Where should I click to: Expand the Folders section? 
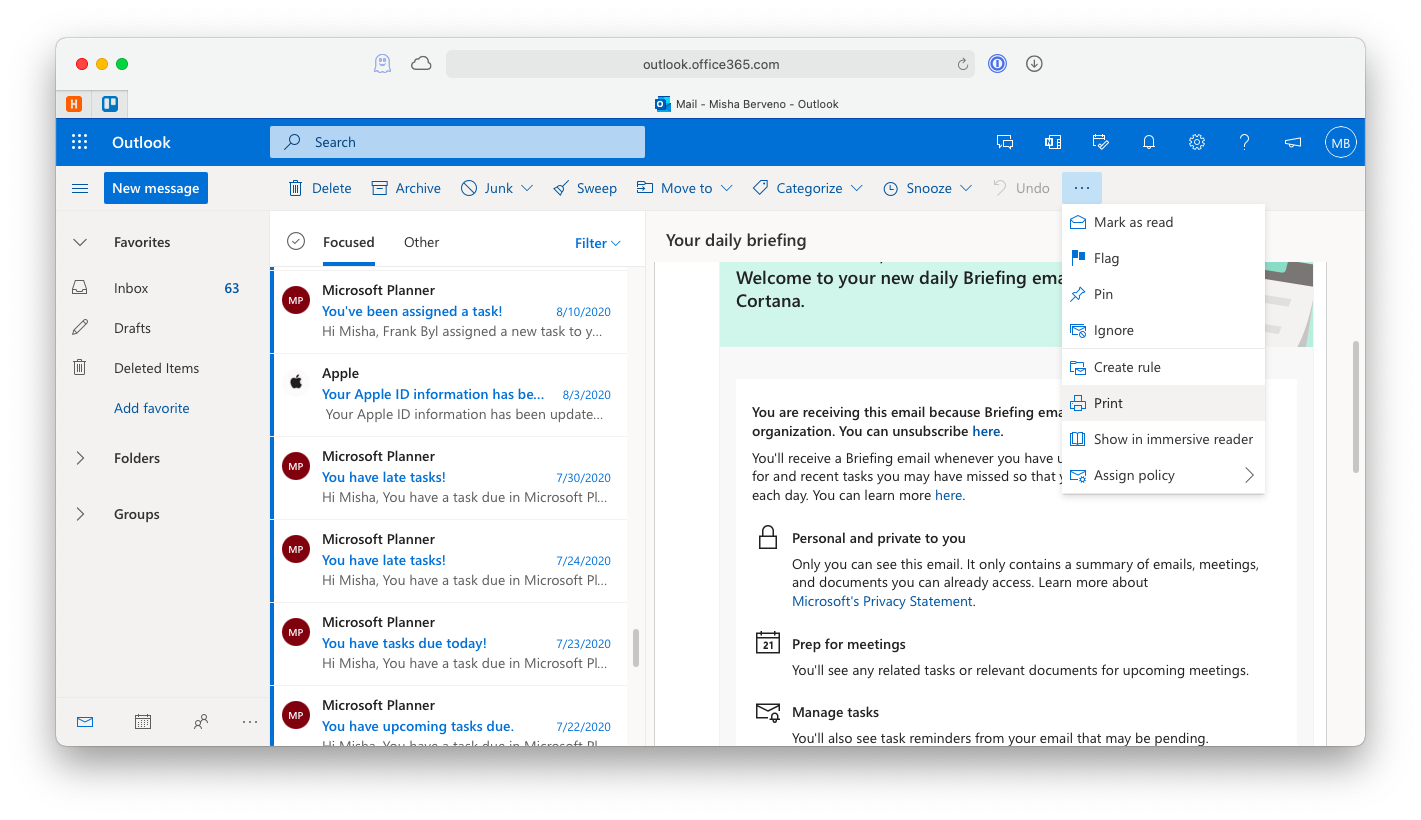point(80,458)
